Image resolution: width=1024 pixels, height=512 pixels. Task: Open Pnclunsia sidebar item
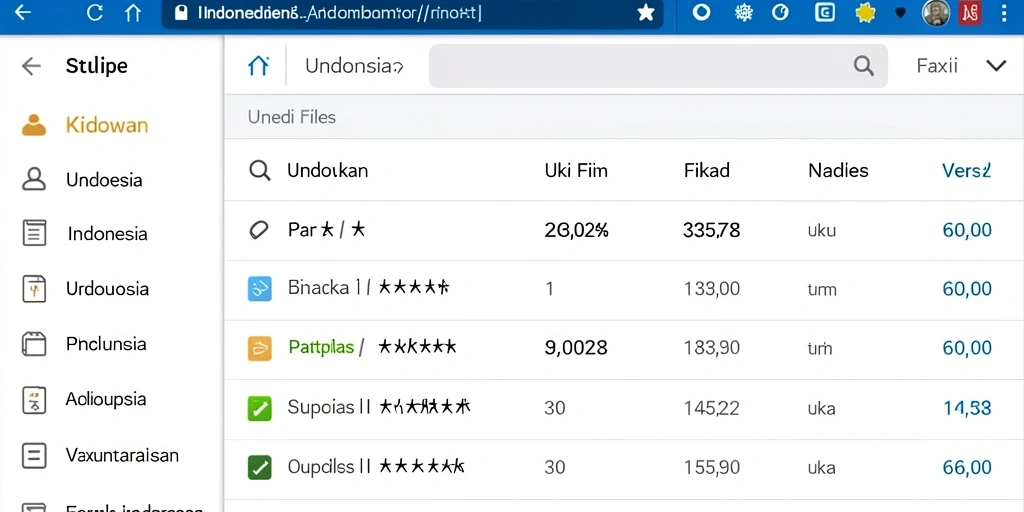pyautogui.click(x=106, y=344)
